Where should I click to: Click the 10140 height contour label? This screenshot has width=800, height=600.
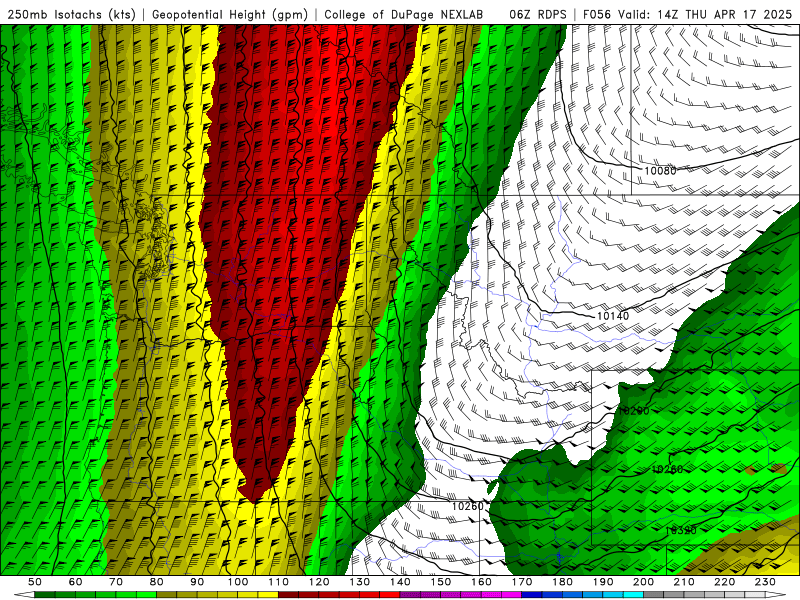click(x=613, y=316)
